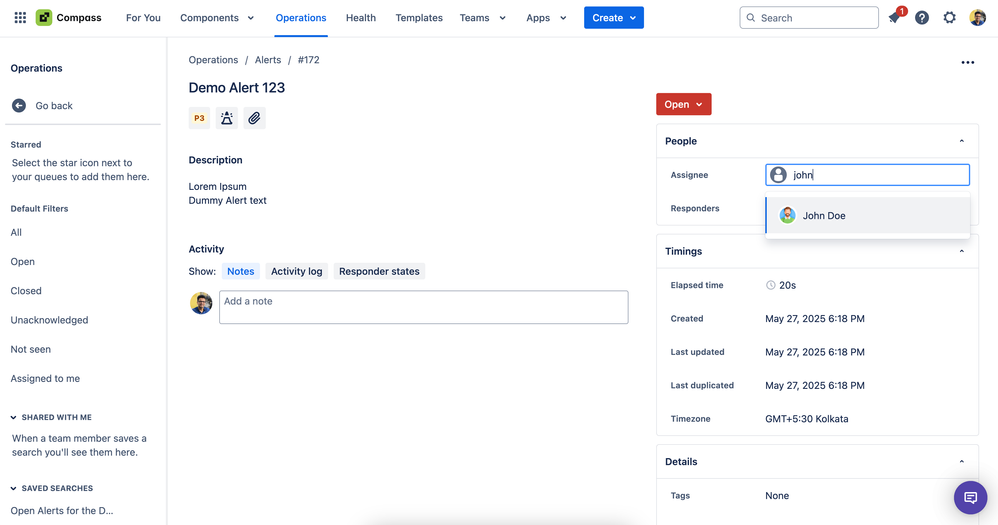Open the Apps dropdown menu
Image resolution: width=998 pixels, height=525 pixels.
tap(546, 18)
